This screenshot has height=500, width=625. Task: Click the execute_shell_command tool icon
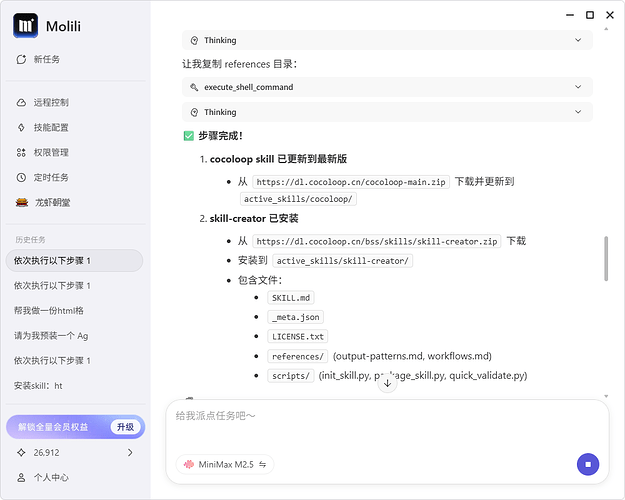[194, 87]
